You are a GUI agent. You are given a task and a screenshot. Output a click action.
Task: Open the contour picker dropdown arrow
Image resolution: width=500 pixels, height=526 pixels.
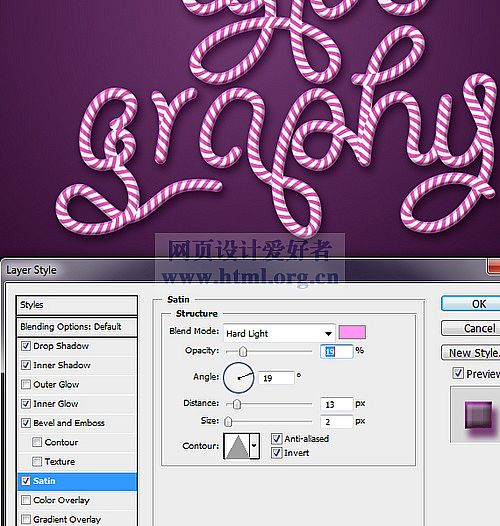tap(255, 446)
